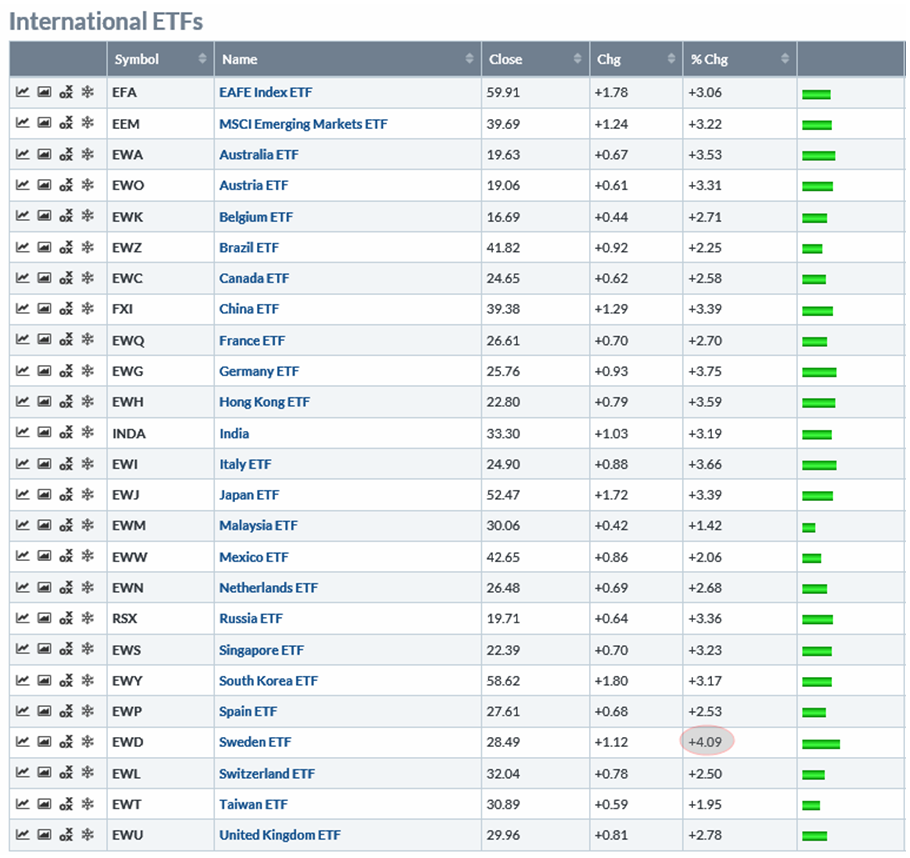Click the P&F chart icon for EWJ

(x=66, y=495)
